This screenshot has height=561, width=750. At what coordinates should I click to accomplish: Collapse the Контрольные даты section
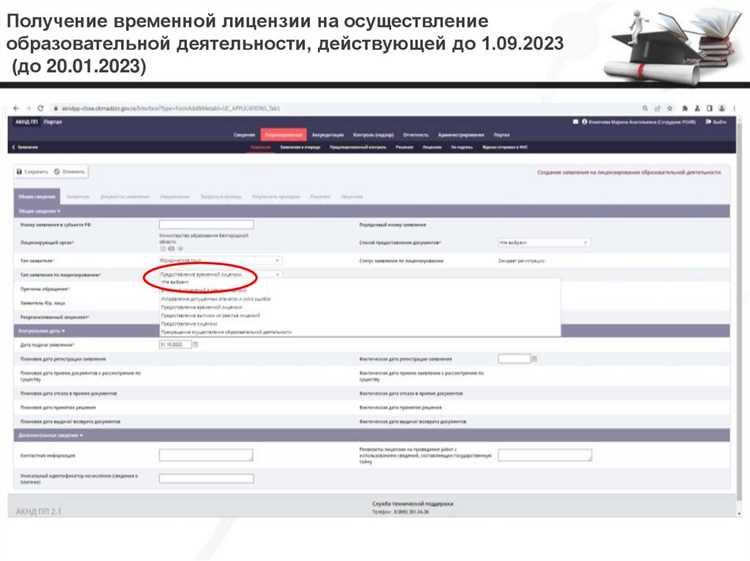(x=42, y=330)
